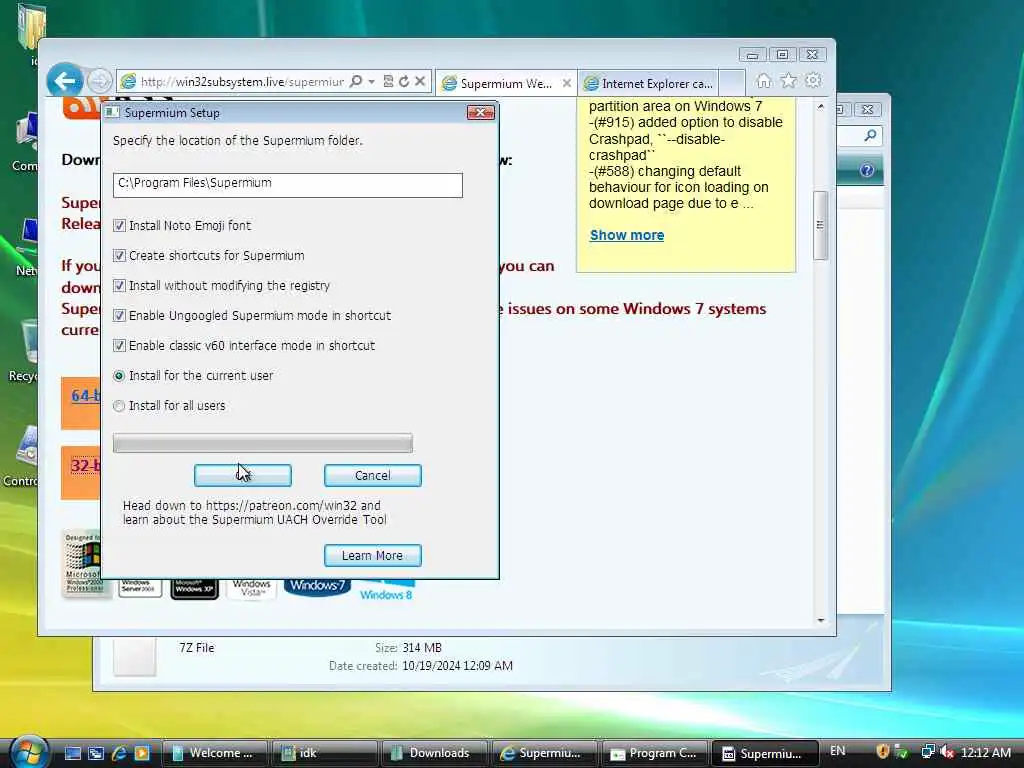Click the installer progress bar

(x=263, y=443)
